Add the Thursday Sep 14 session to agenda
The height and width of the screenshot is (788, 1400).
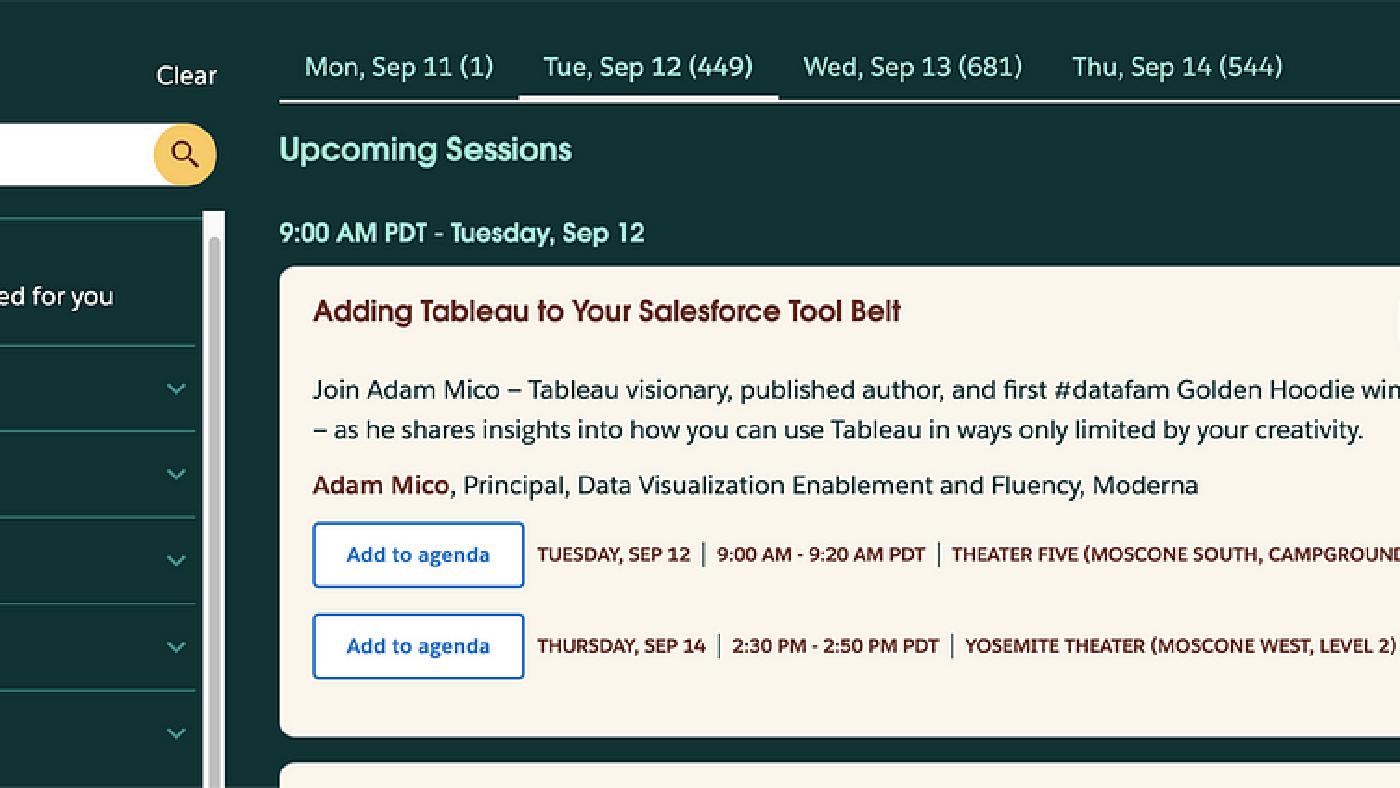pos(418,646)
